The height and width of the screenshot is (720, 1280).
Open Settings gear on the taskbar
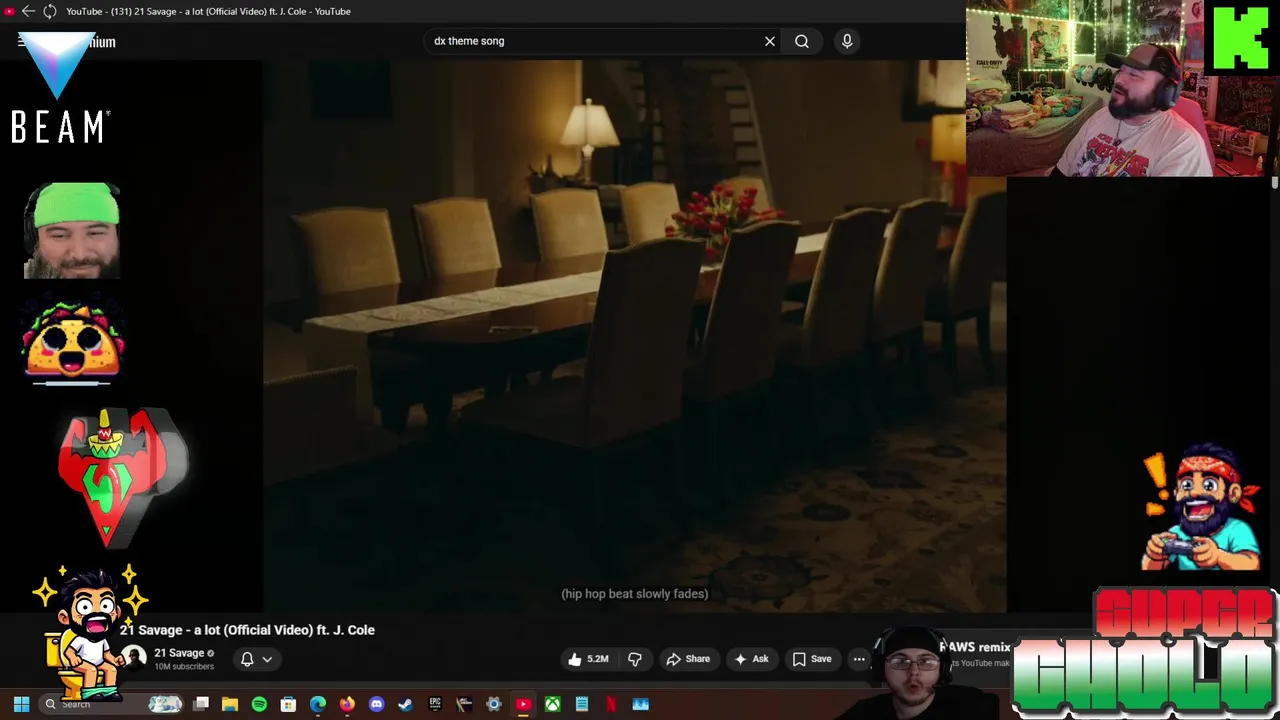point(494,704)
